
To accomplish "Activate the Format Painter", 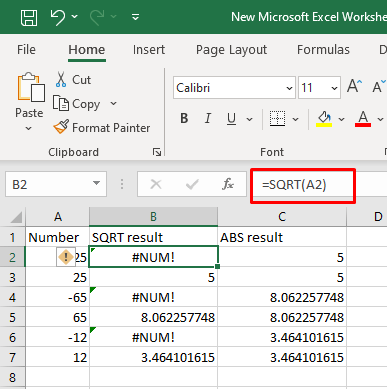I will [x=102, y=128].
